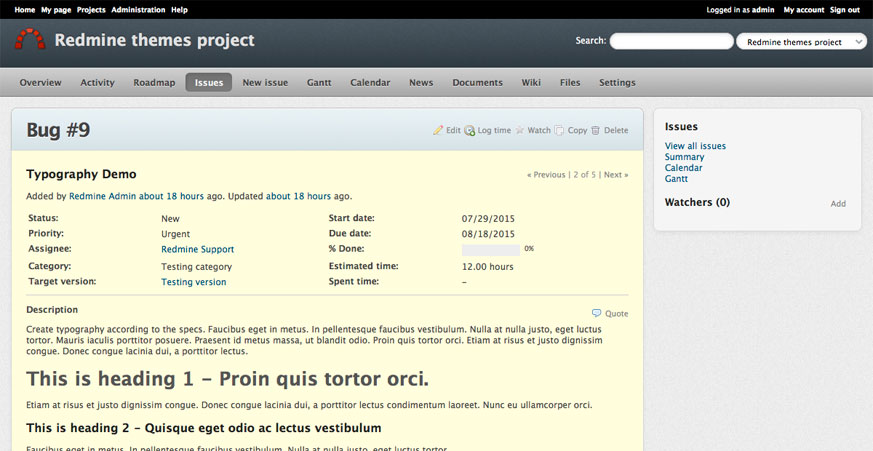Click the Delete trash icon
The width and height of the screenshot is (873, 451).
pos(595,130)
